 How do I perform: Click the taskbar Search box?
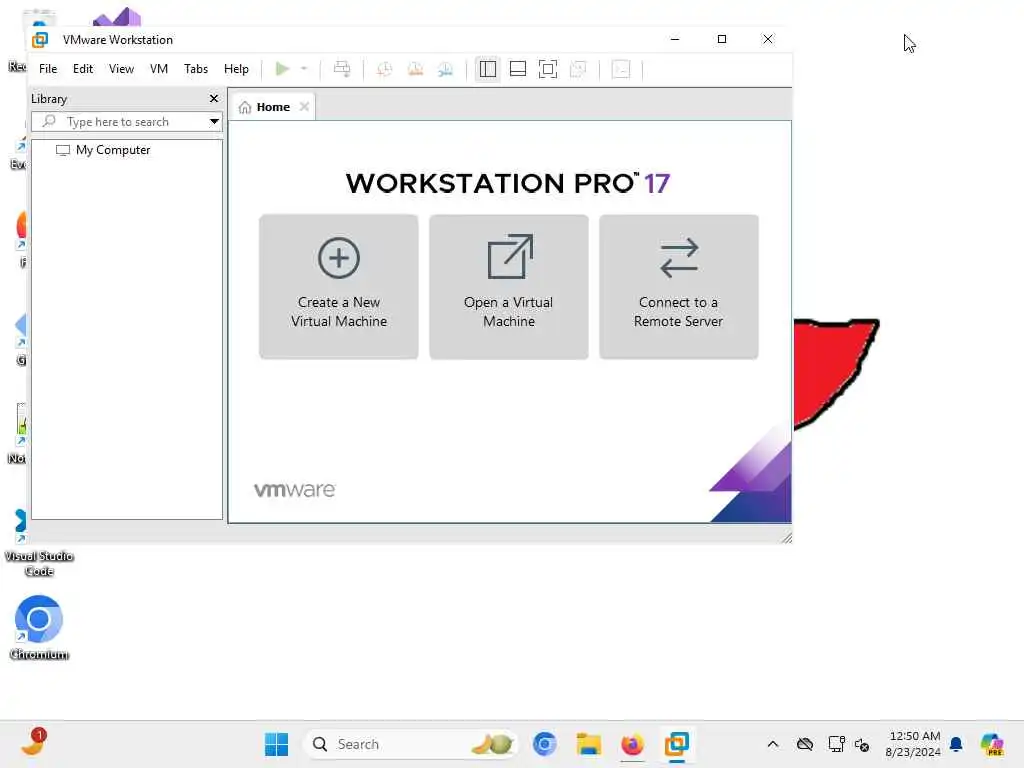411,744
